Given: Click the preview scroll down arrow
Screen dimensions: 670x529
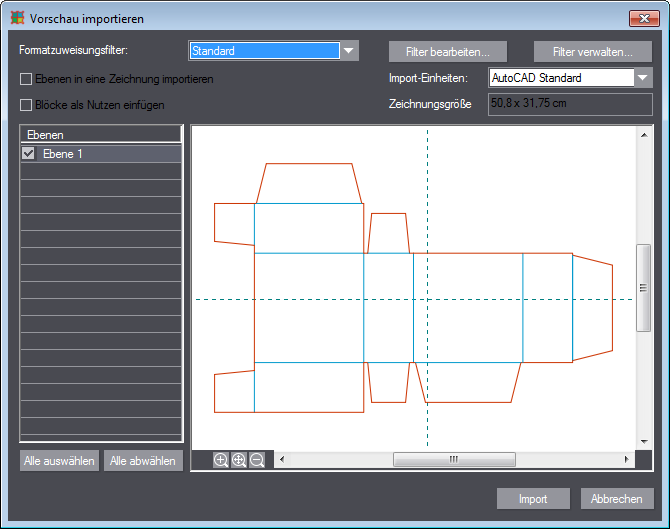Looking at the screenshot, I should click(644, 441).
